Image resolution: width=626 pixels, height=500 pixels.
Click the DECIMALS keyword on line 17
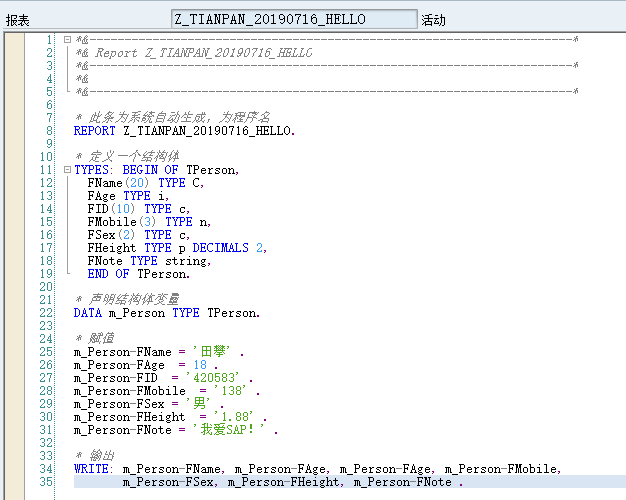coord(220,248)
